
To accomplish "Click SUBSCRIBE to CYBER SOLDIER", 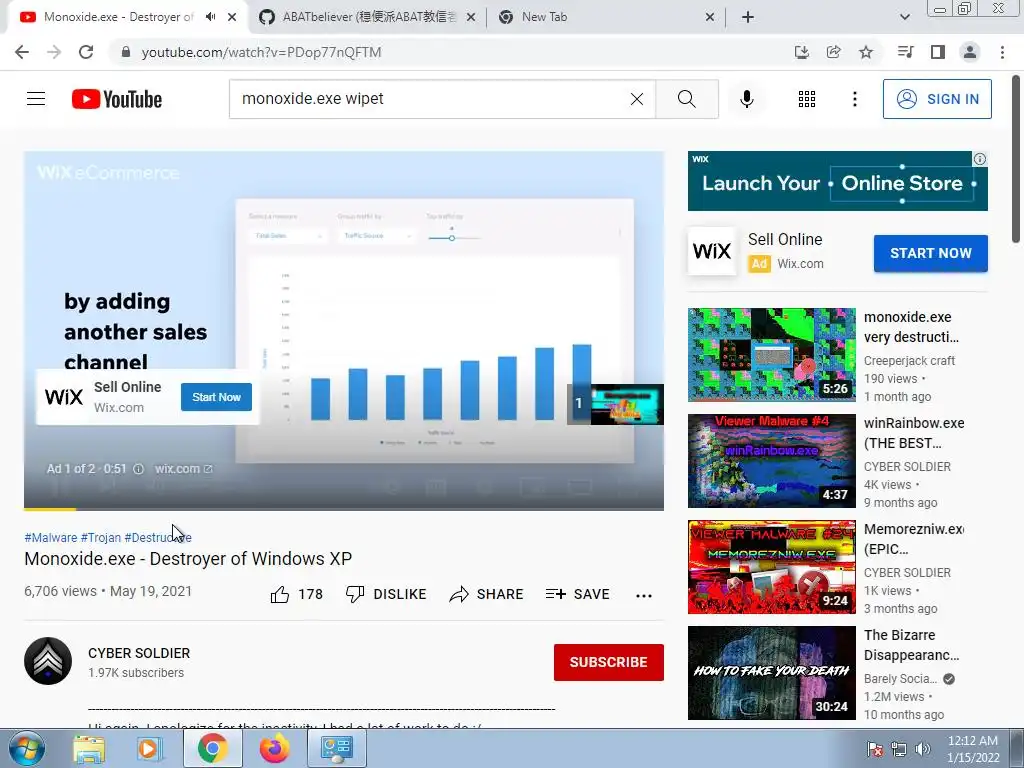I will pyautogui.click(x=609, y=662).
